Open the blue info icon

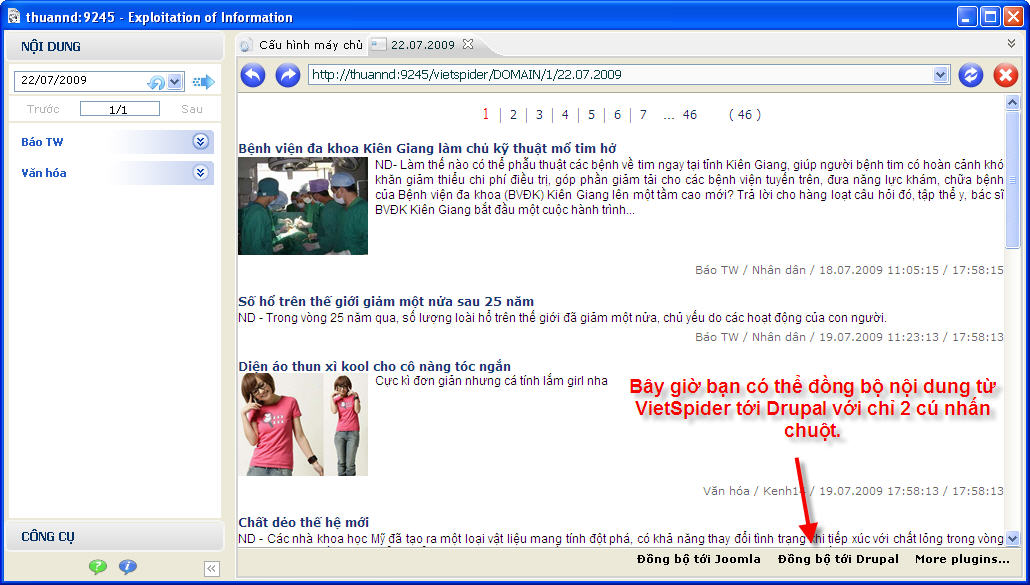[128, 567]
